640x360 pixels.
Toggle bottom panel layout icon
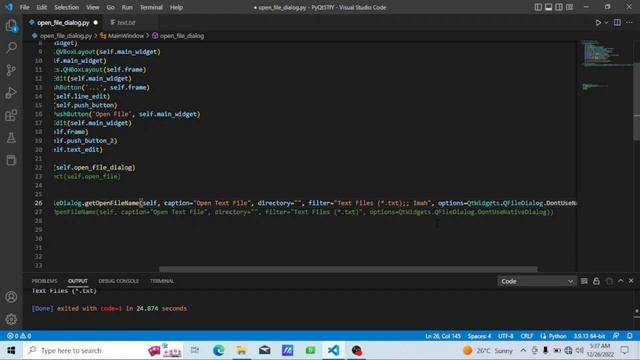[549, 7]
